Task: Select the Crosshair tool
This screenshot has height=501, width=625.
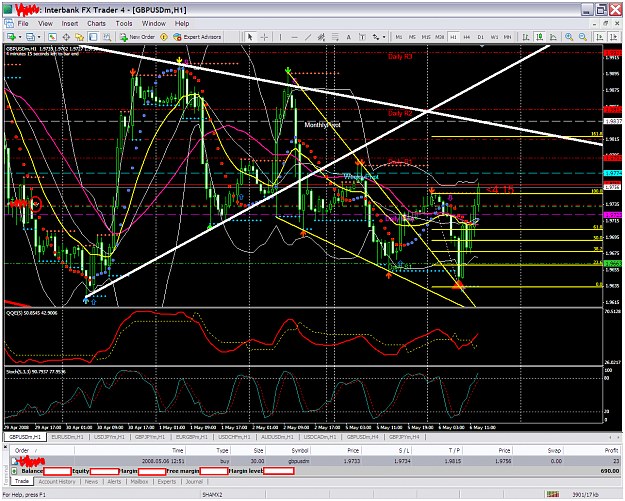Action: pos(264,37)
